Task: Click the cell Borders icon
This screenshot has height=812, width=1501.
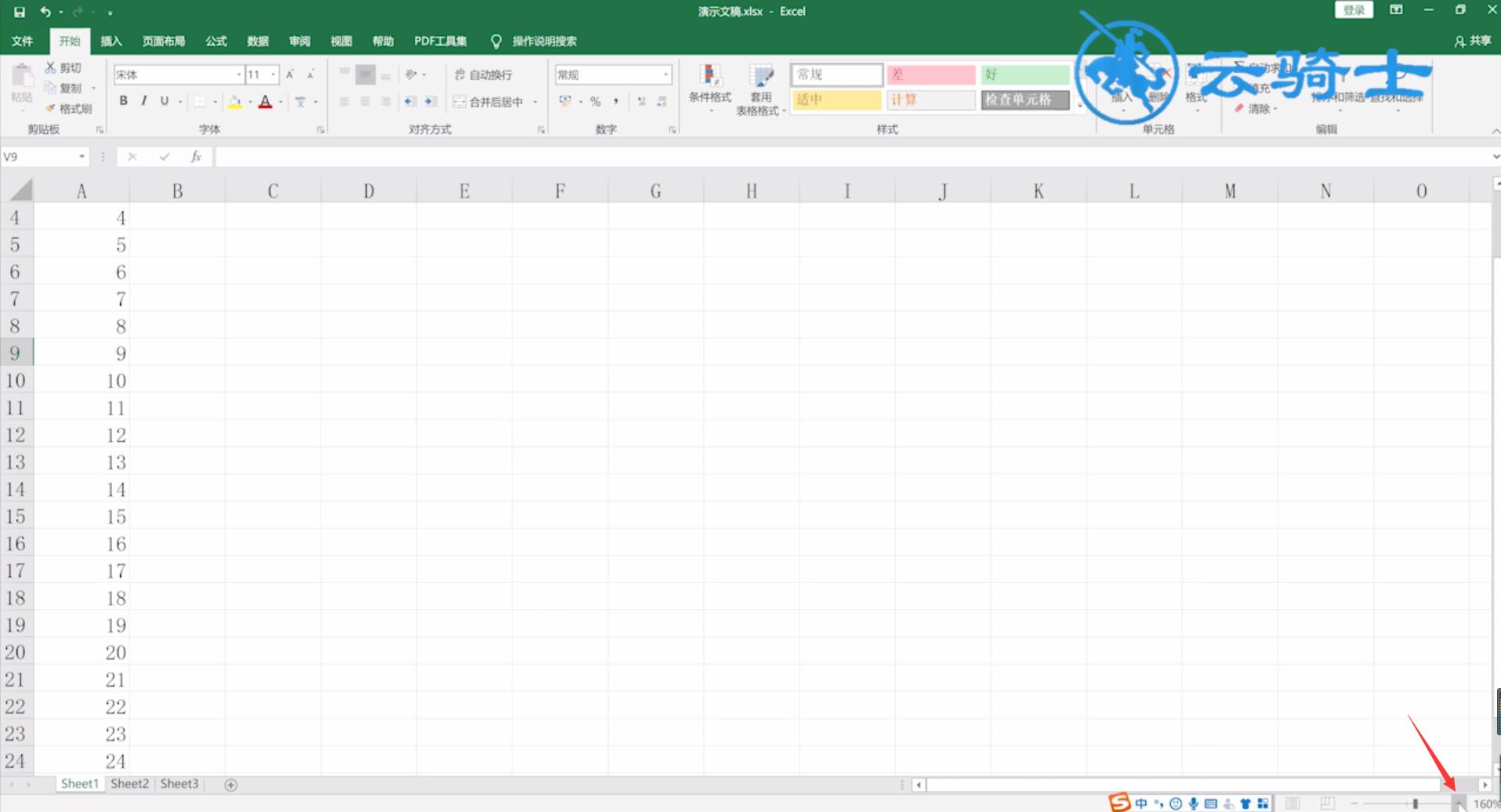Action: (x=200, y=101)
